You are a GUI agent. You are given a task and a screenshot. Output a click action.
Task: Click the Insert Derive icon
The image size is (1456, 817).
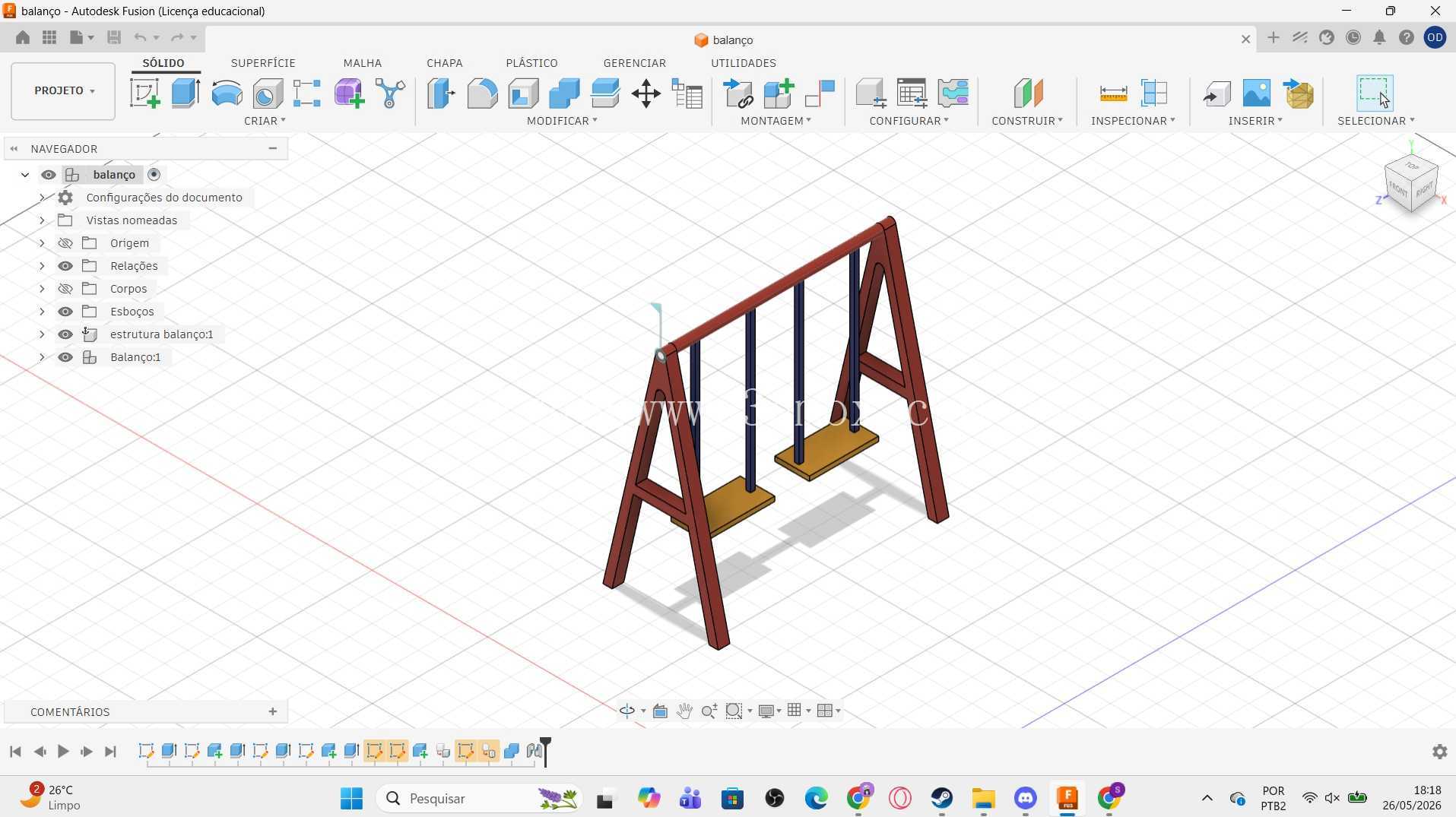1217,93
